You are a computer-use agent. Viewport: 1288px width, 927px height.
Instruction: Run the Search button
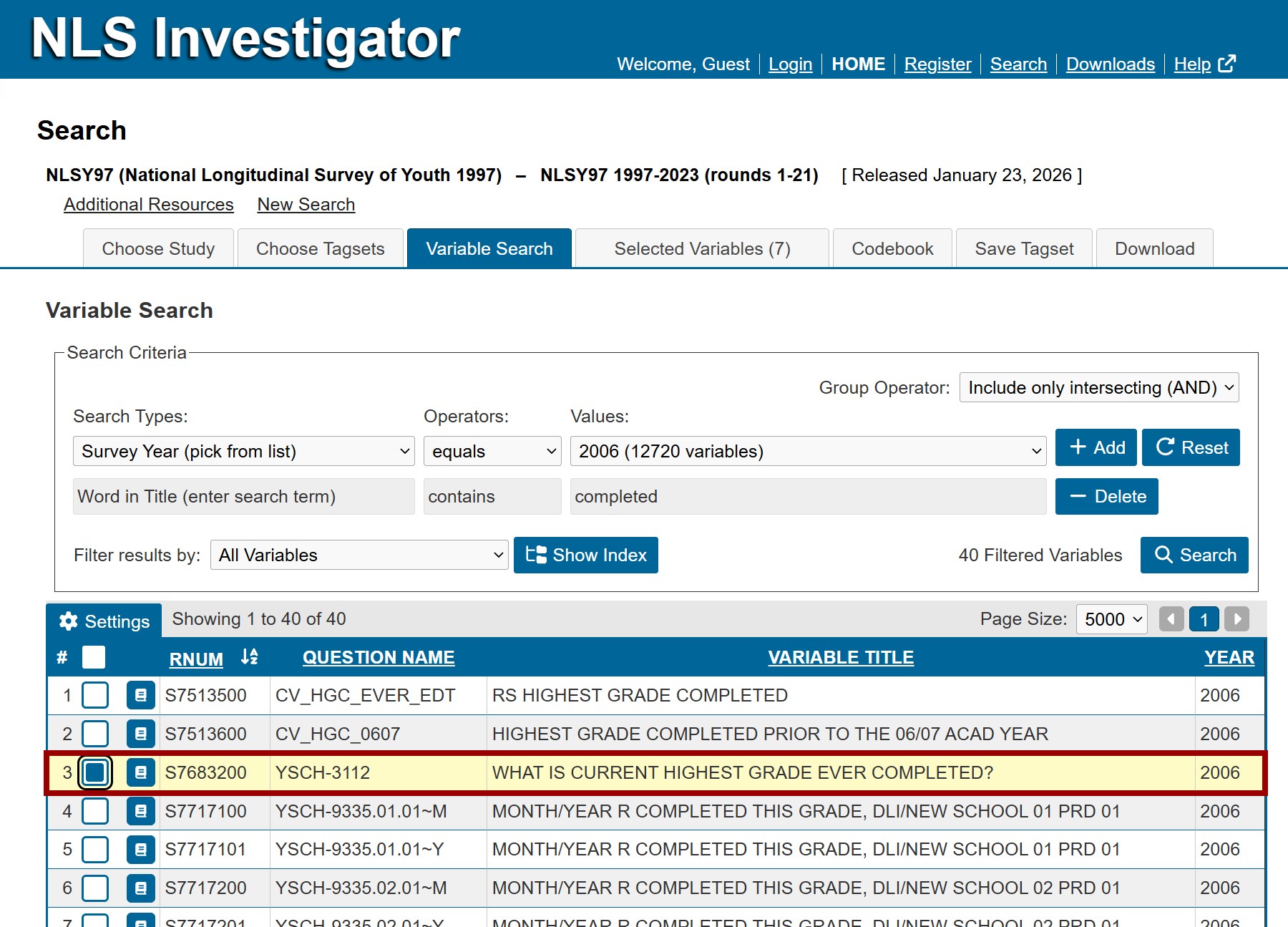point(1194,555)
